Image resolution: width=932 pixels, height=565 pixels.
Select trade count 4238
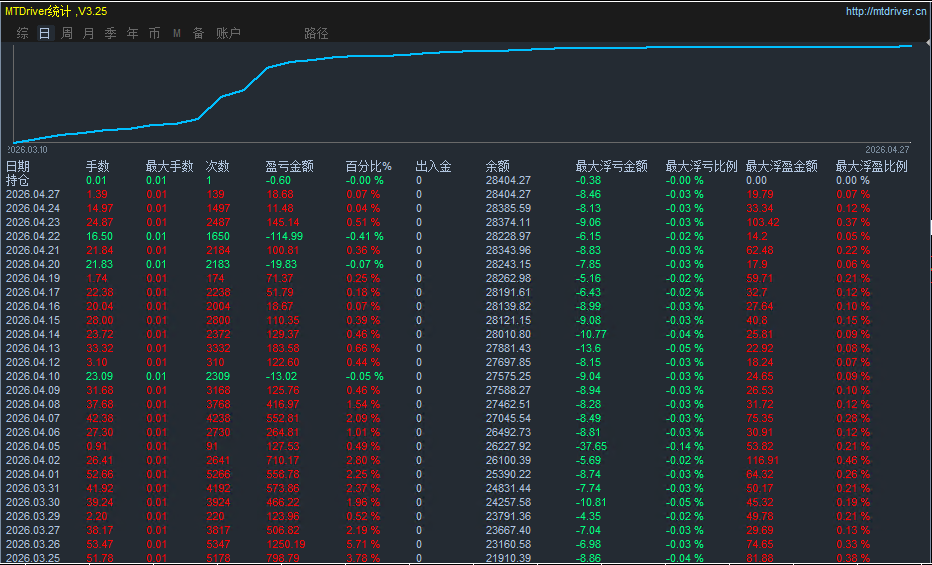pos(218,418)
